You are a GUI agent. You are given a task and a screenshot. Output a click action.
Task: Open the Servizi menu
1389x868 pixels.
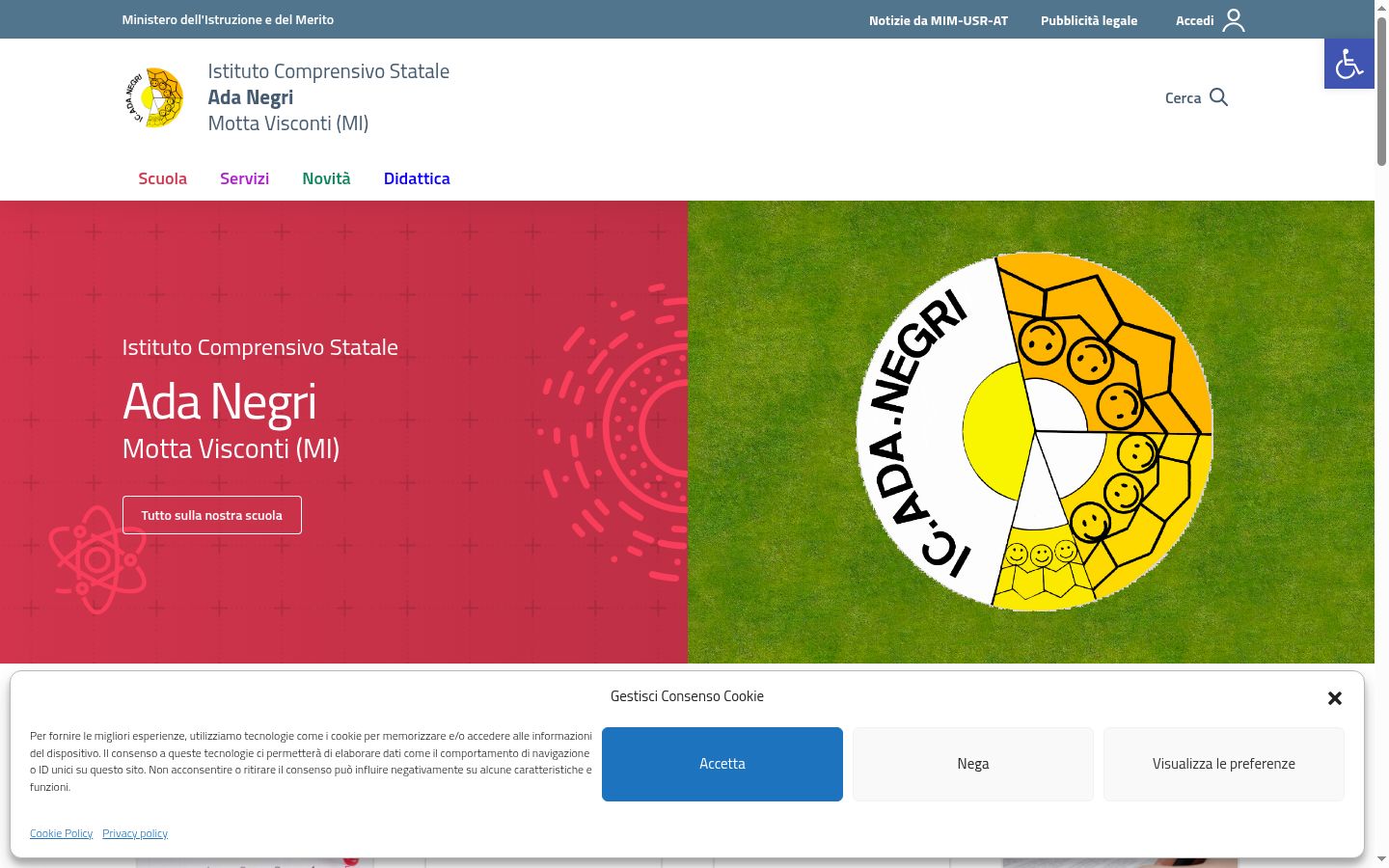click(x=244, y=178)
